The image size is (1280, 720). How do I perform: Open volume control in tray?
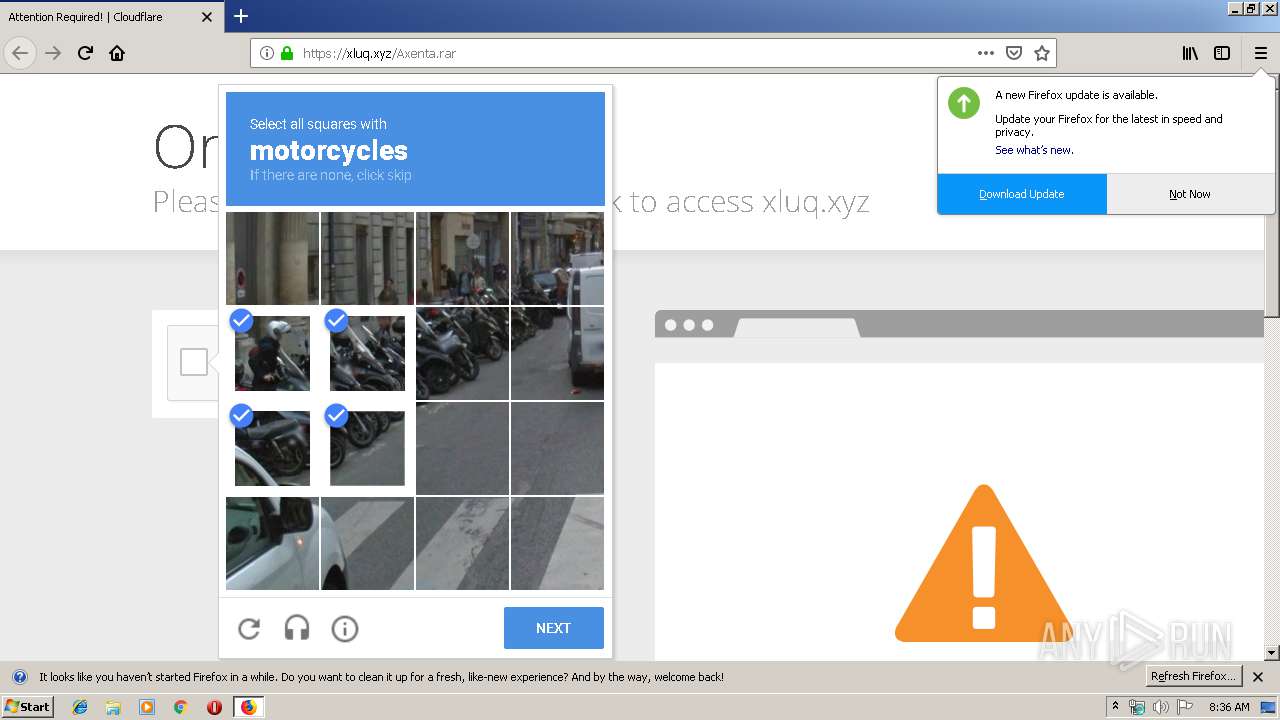tap(1161, 707)
